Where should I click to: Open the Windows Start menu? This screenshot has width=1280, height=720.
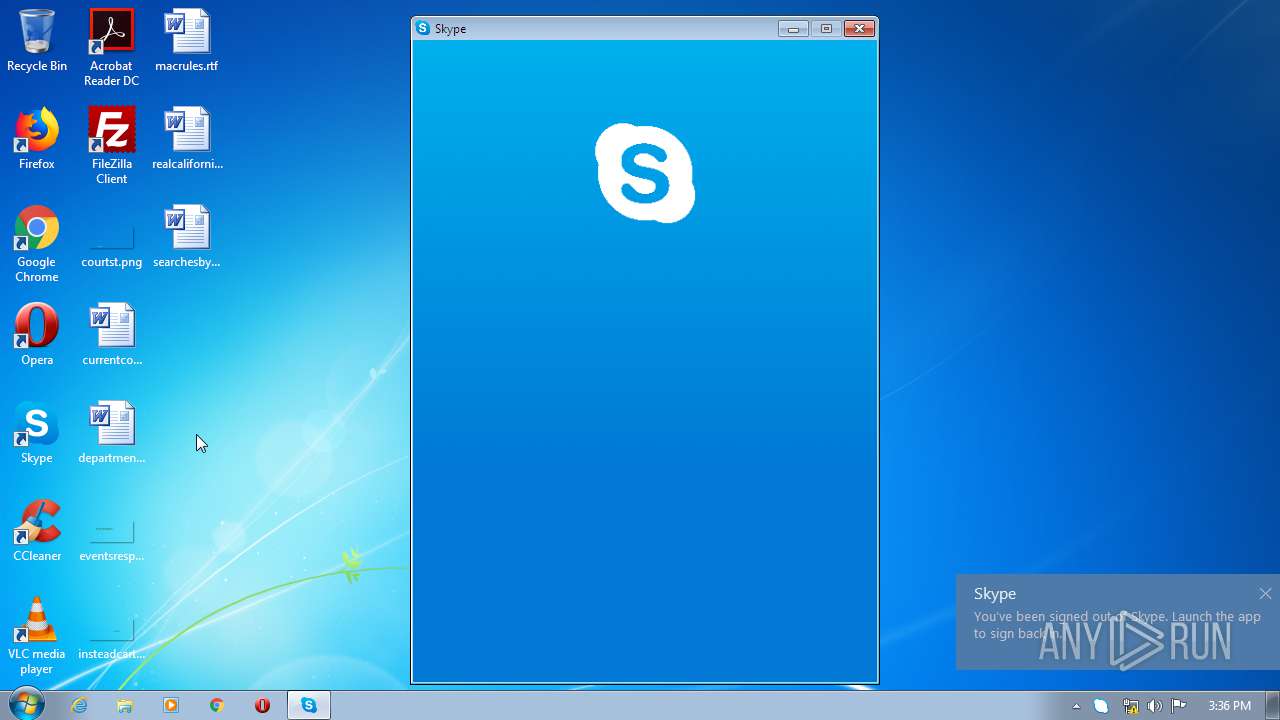click(x=27, y=705)
